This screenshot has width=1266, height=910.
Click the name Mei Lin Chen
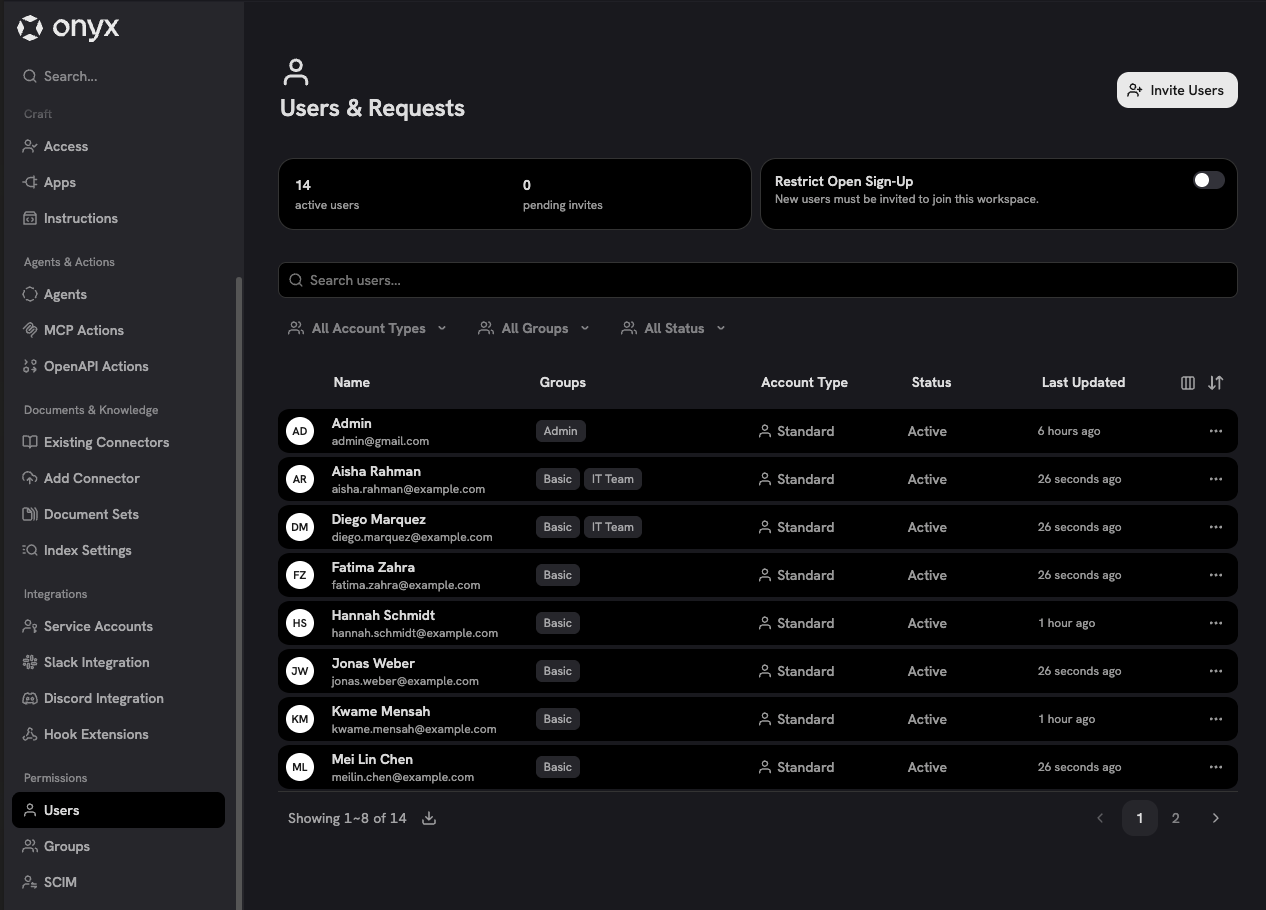click(372, 759)
